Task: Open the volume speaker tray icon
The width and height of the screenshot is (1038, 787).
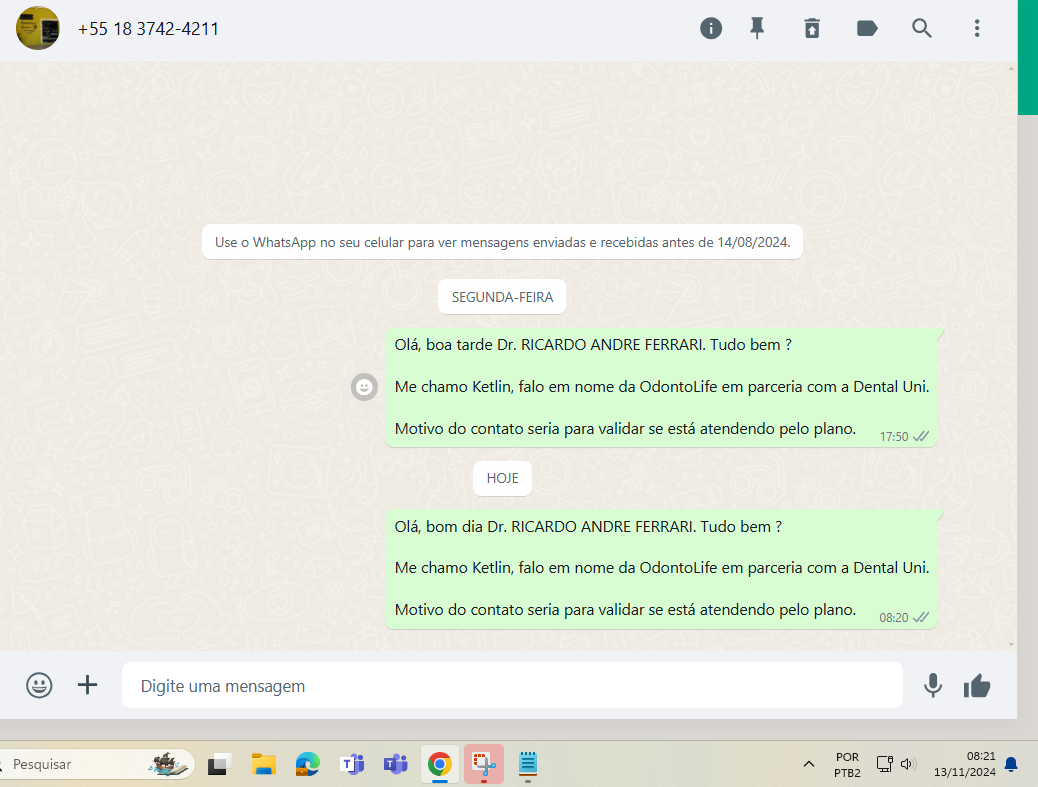Action: point(908,764)
